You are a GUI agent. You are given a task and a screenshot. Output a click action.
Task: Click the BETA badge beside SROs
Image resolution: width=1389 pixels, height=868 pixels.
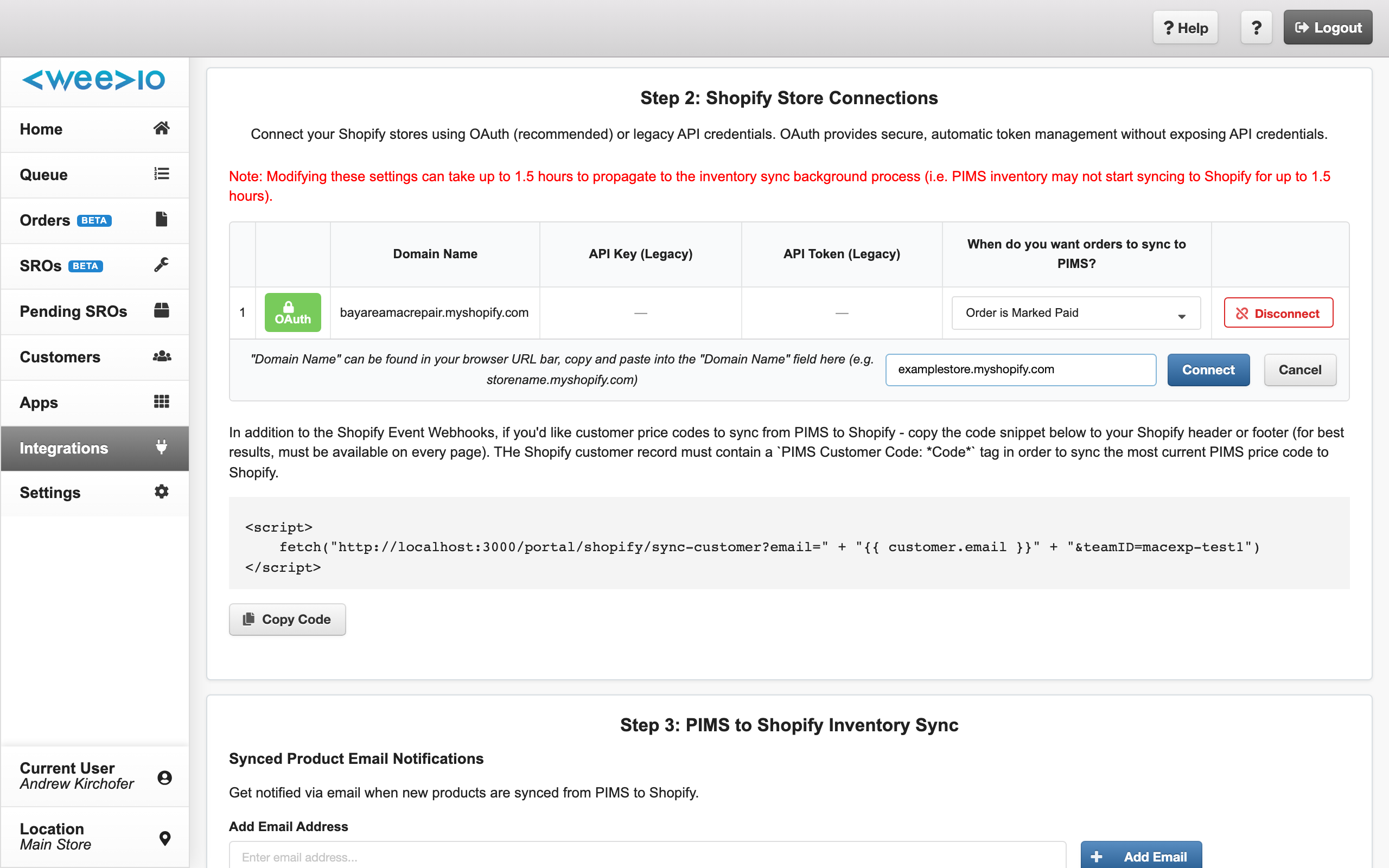pyautogui.click(x=86, y=266)
